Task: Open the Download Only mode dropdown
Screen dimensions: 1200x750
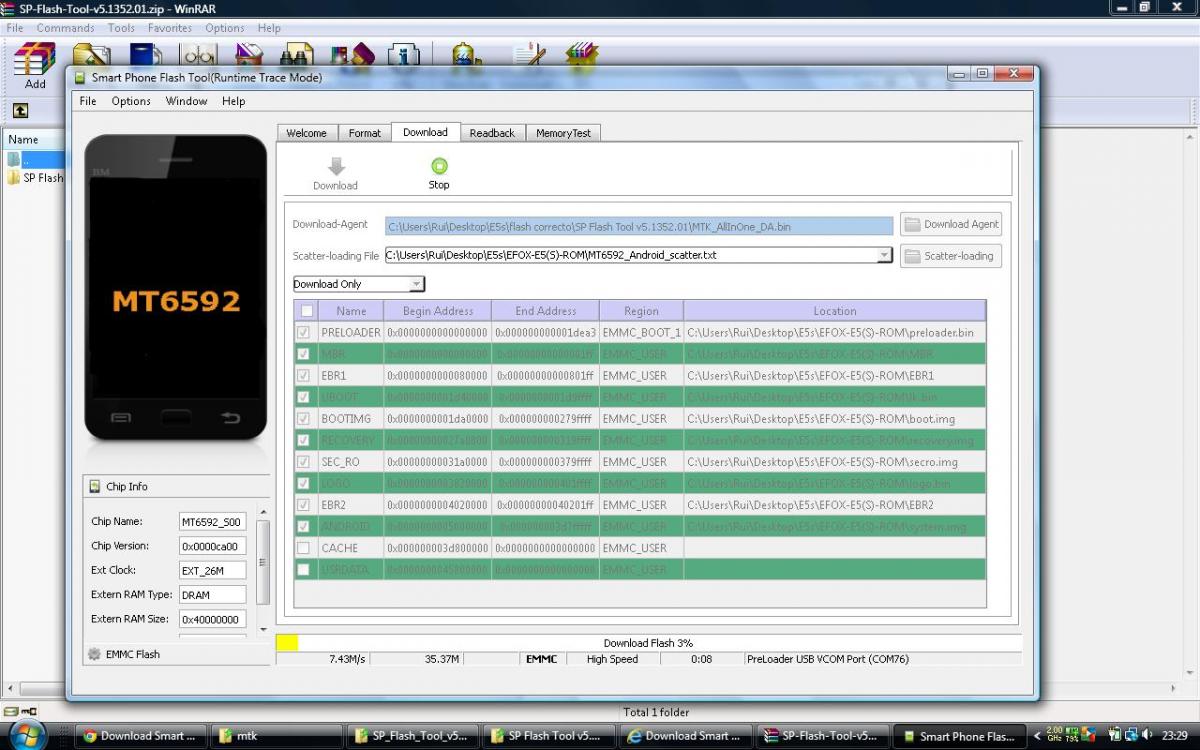Action: coord(417,284)
